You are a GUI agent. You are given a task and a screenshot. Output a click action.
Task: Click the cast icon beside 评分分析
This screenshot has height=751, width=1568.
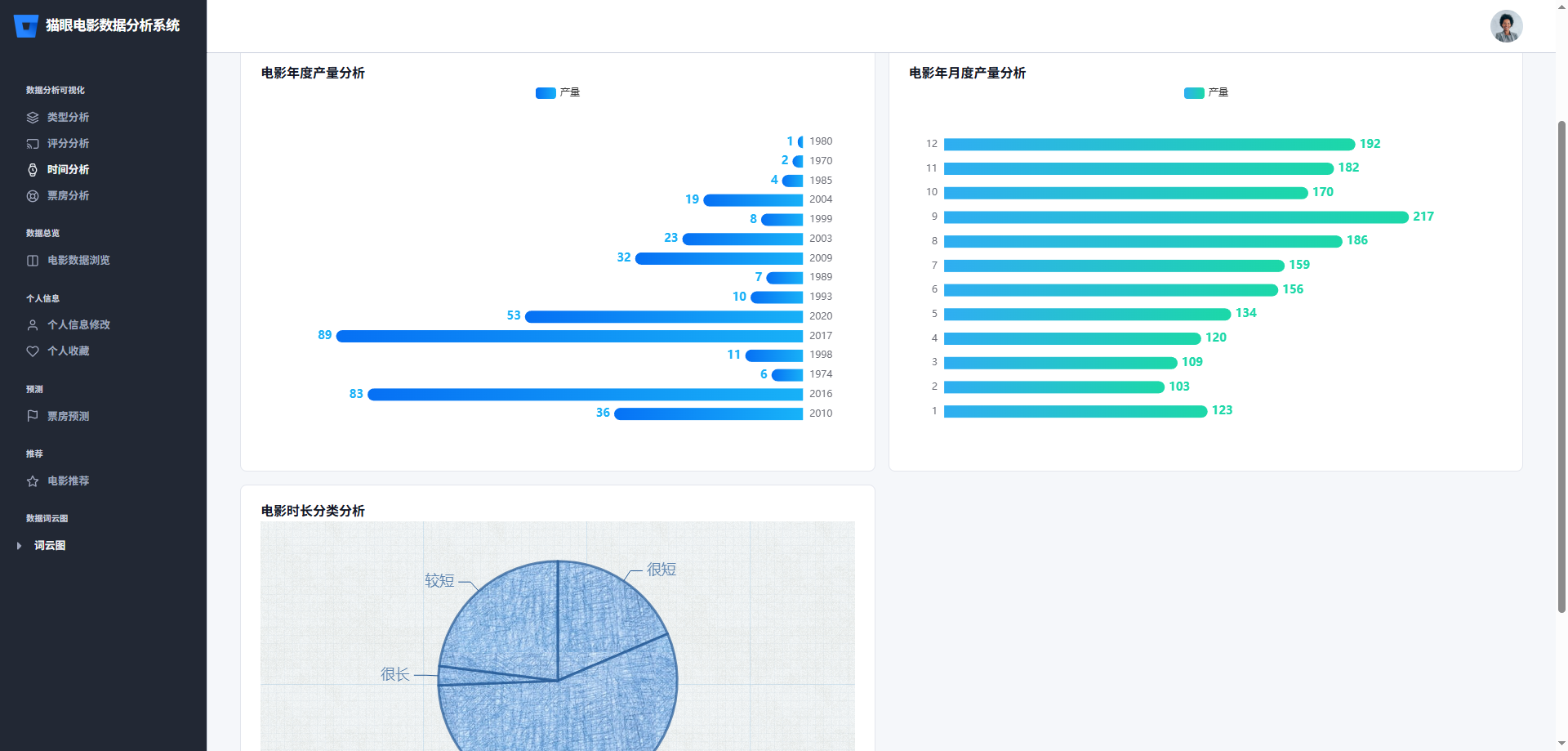[x=33, y=144]
